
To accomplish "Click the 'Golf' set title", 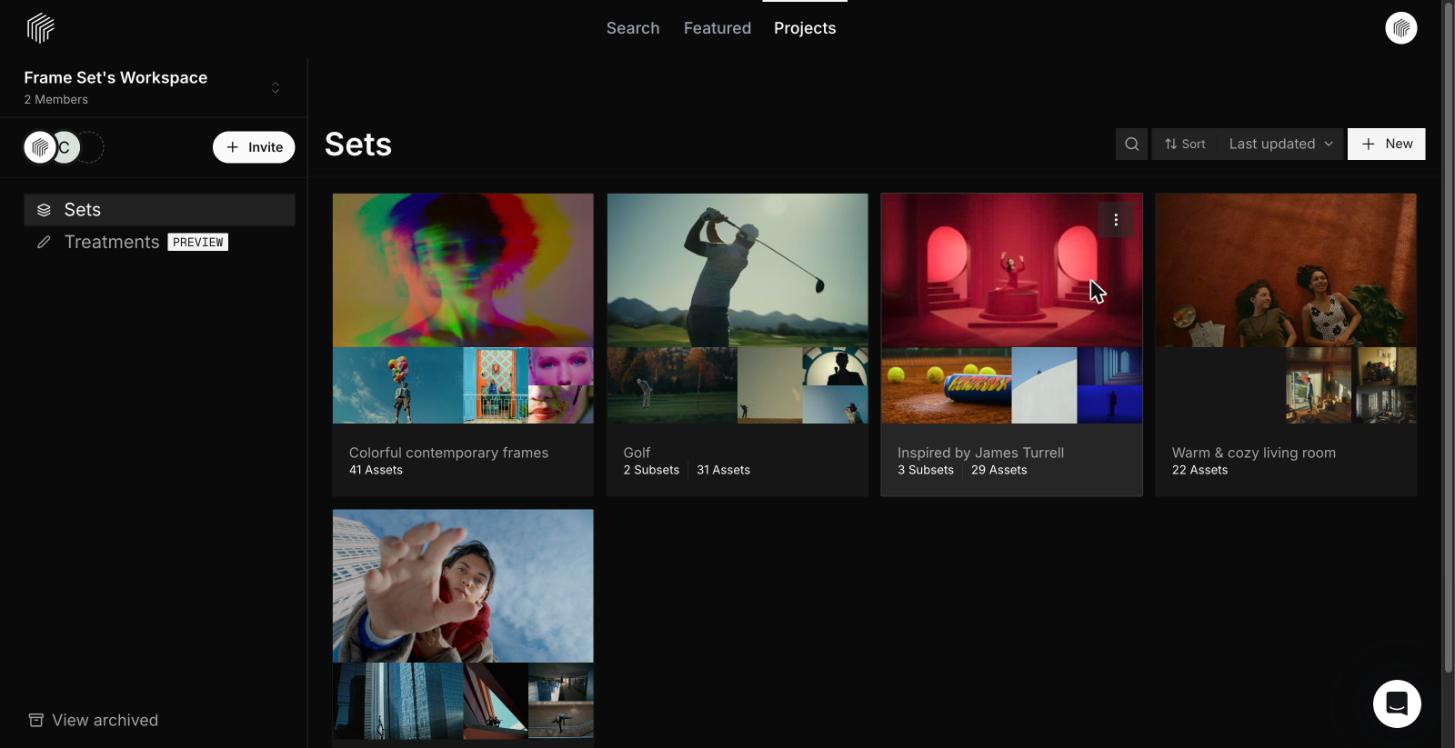I will 637,453.
